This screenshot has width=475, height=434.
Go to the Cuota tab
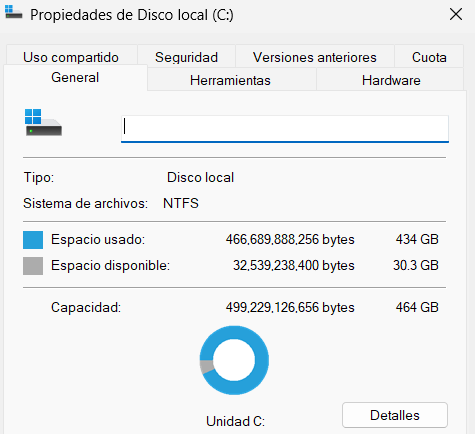click(x=429, y=57)
